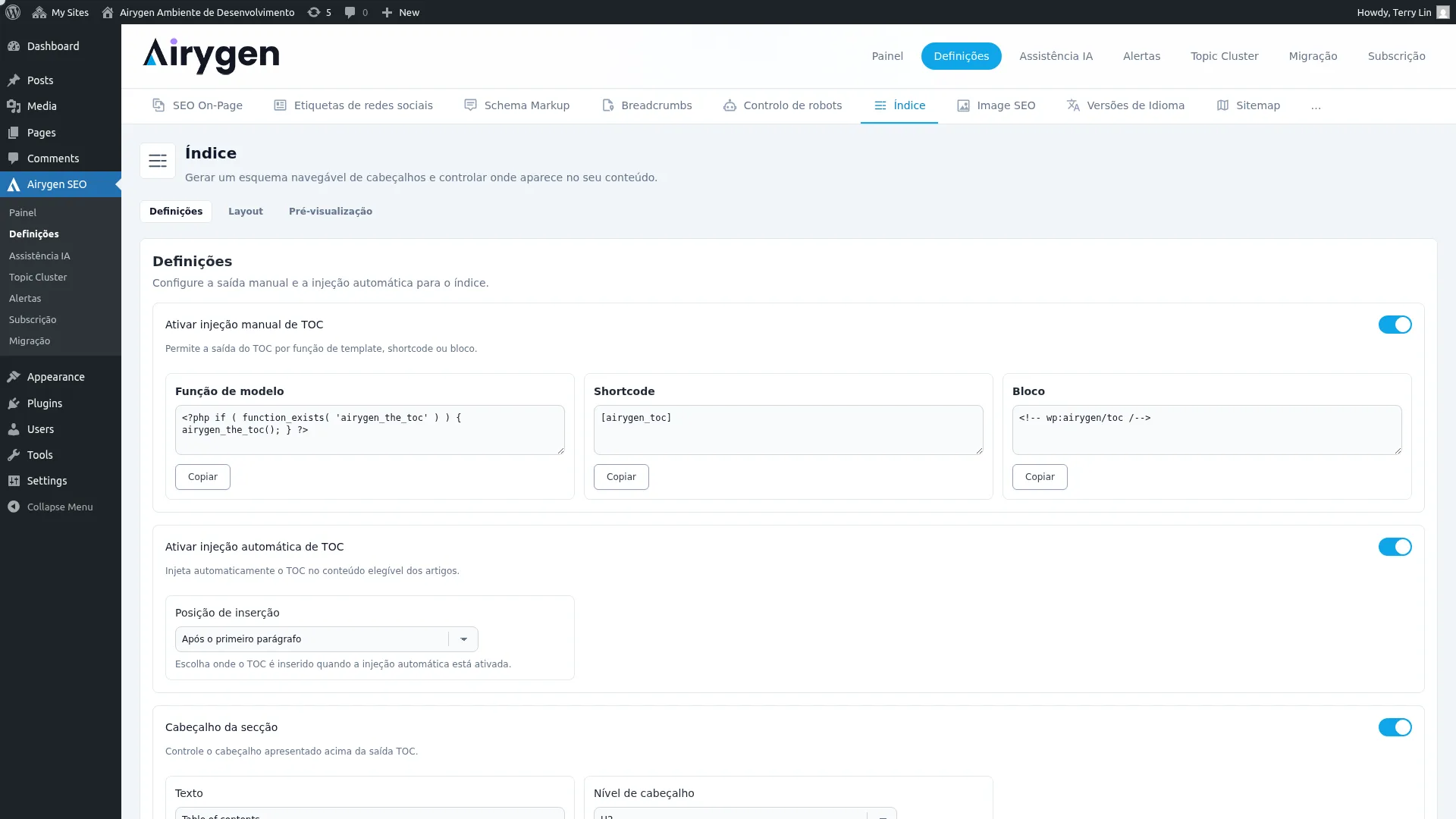Open Migração in top navigation

(1313, 56)
